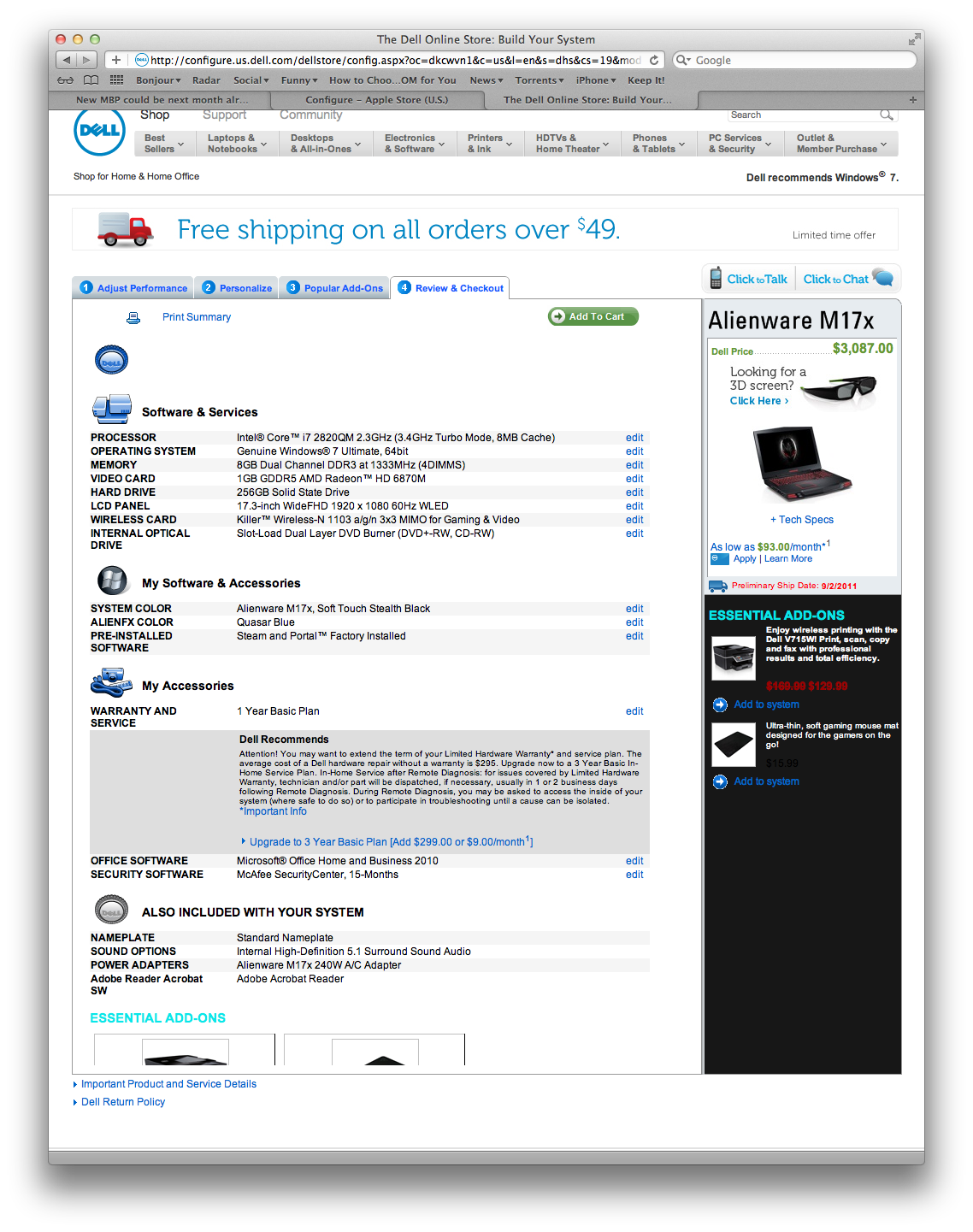Open Keep It! bookmark

[x=646, y=80]
